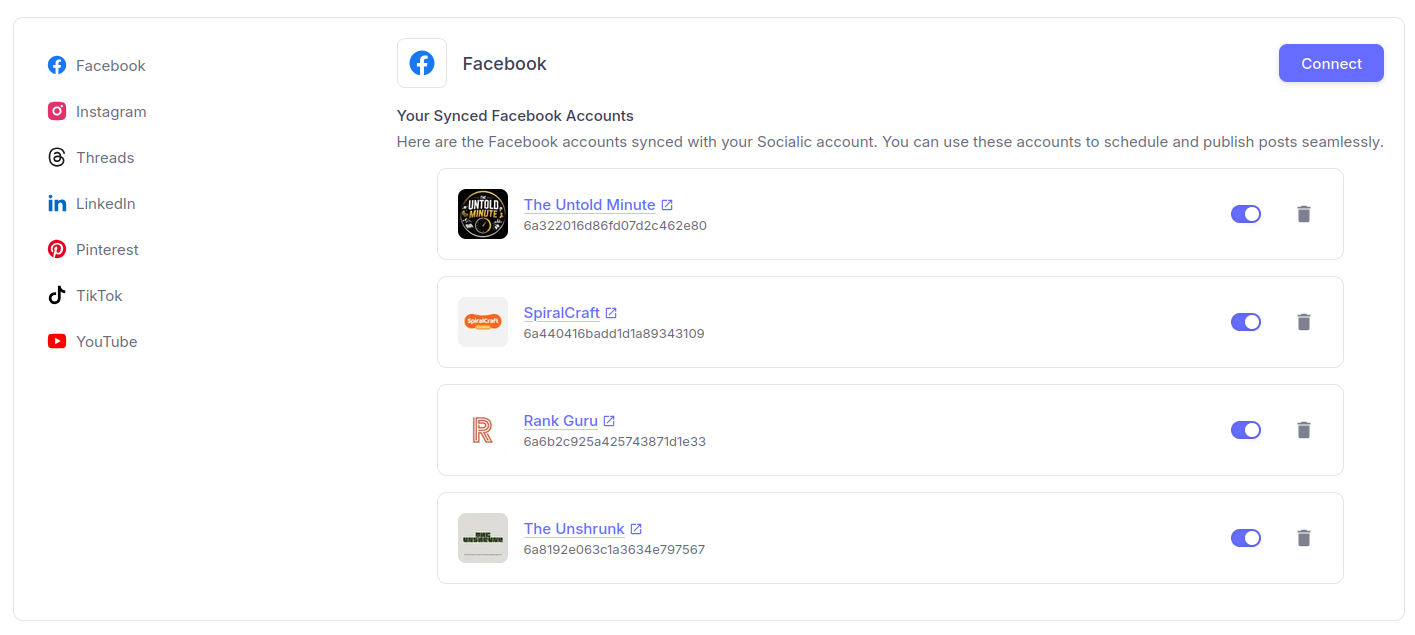The height and width of the screenshot is (635, 1415).
Task: Delete the Rank Guru account with the trash icon
Action: coord(1303,430)
